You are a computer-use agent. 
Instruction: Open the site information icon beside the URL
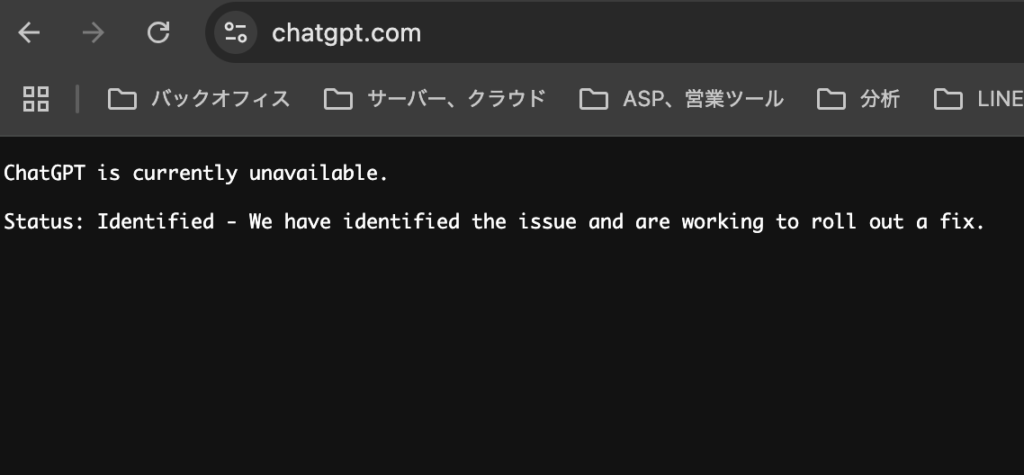tap(236, 33)
